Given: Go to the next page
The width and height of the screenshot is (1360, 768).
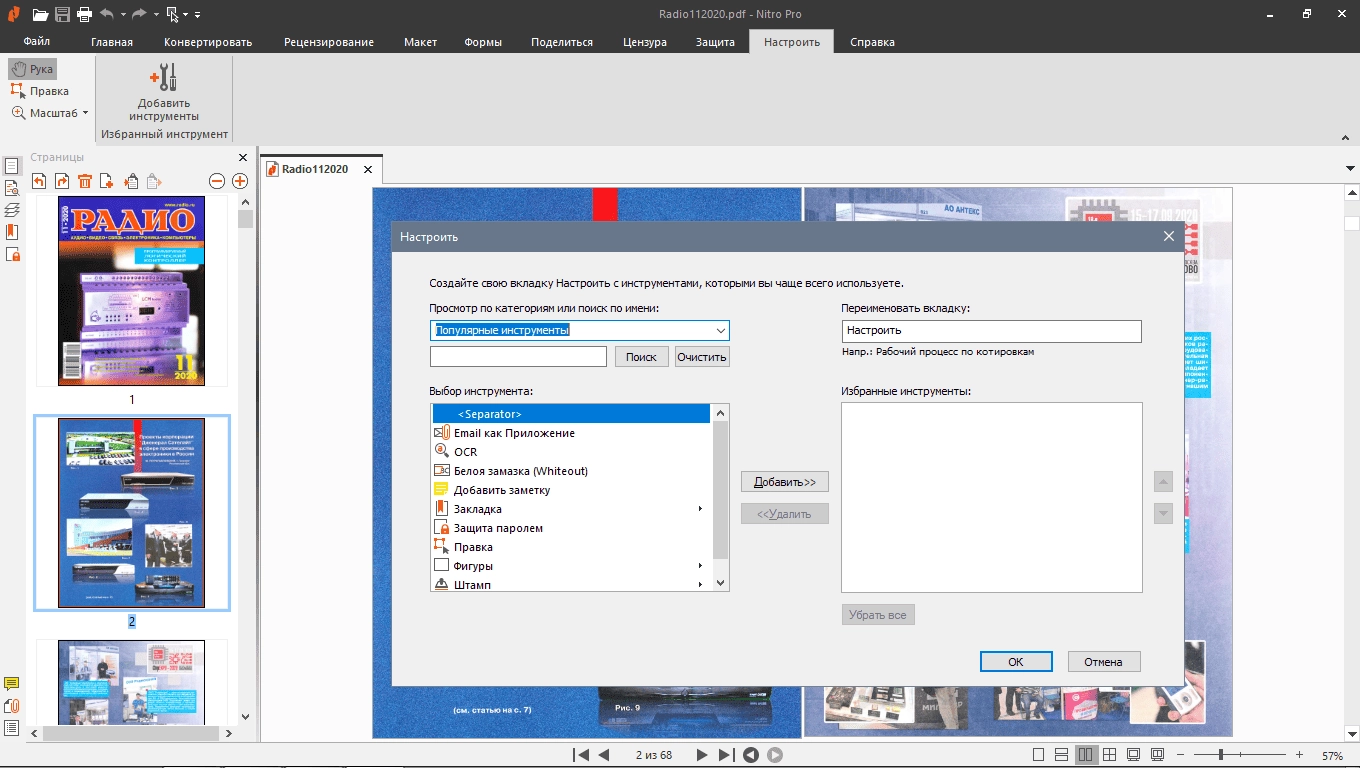Looking at the screenshot, I should point(702,755).
